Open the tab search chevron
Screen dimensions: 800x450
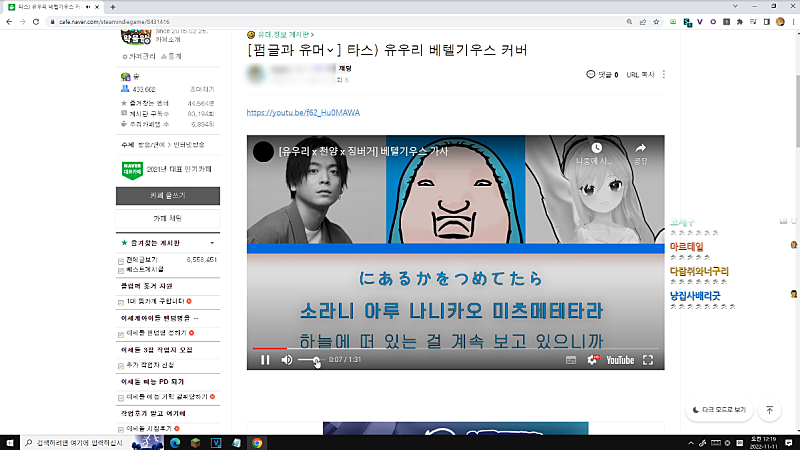coord(735,6)
